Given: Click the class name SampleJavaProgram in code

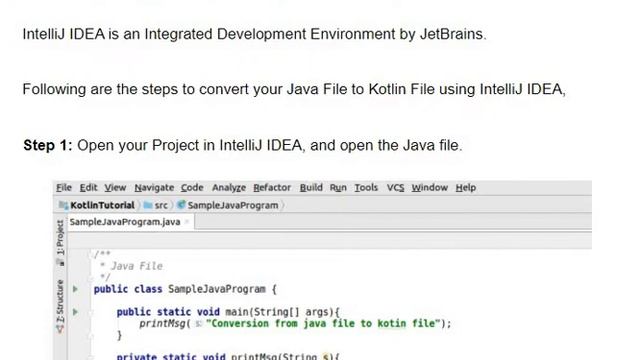Looking at the screenshot, I should tap(217, 289).
